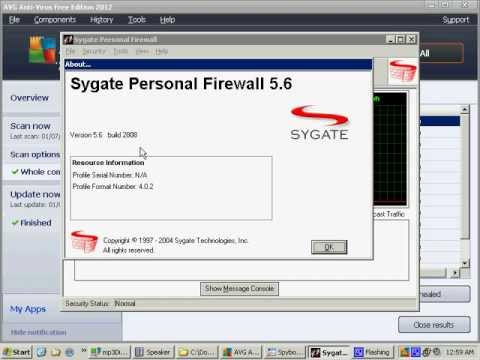Click the AVG colored logo icon
Screen dimensions: 480x360
point(43,50)
